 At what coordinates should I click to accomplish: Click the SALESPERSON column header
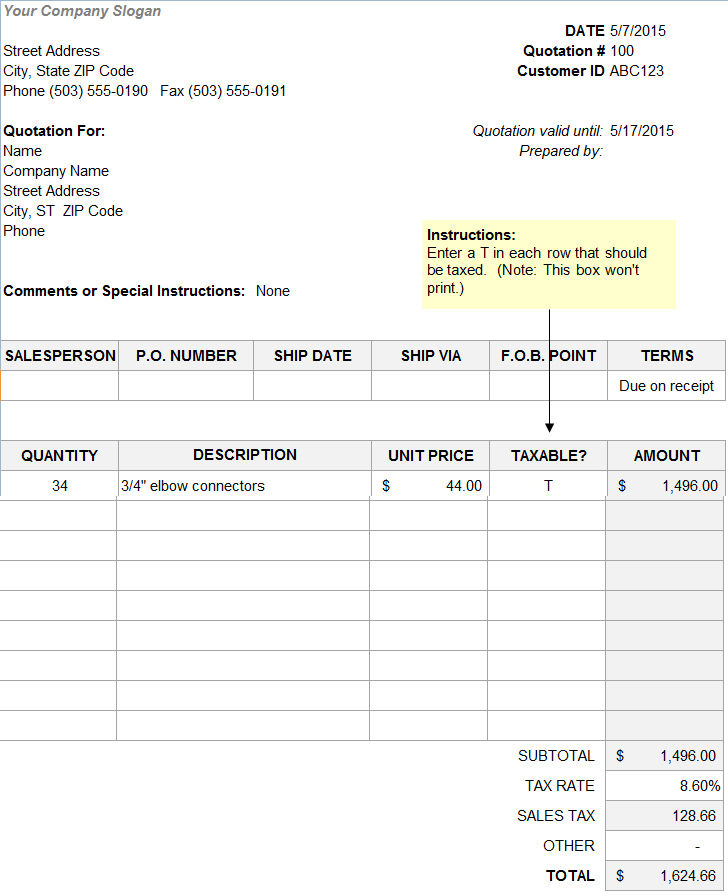(x=60, y=356)
